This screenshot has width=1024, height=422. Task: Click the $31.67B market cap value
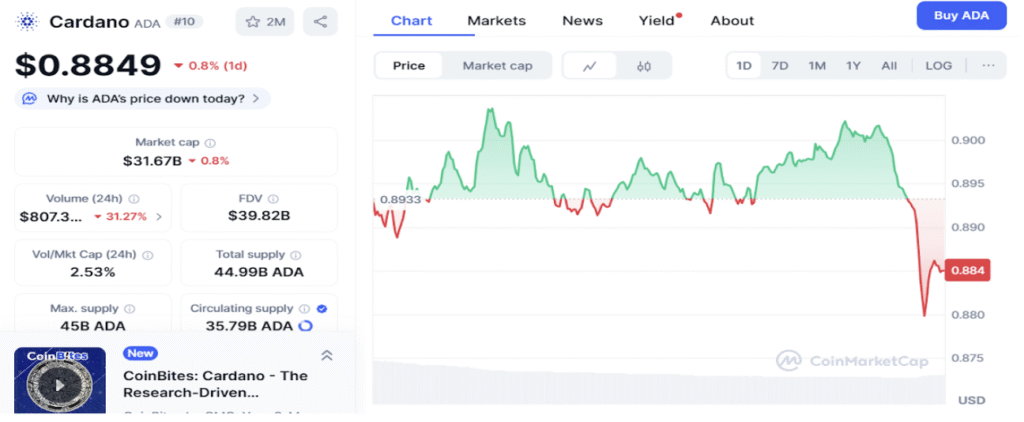(152, 161)
